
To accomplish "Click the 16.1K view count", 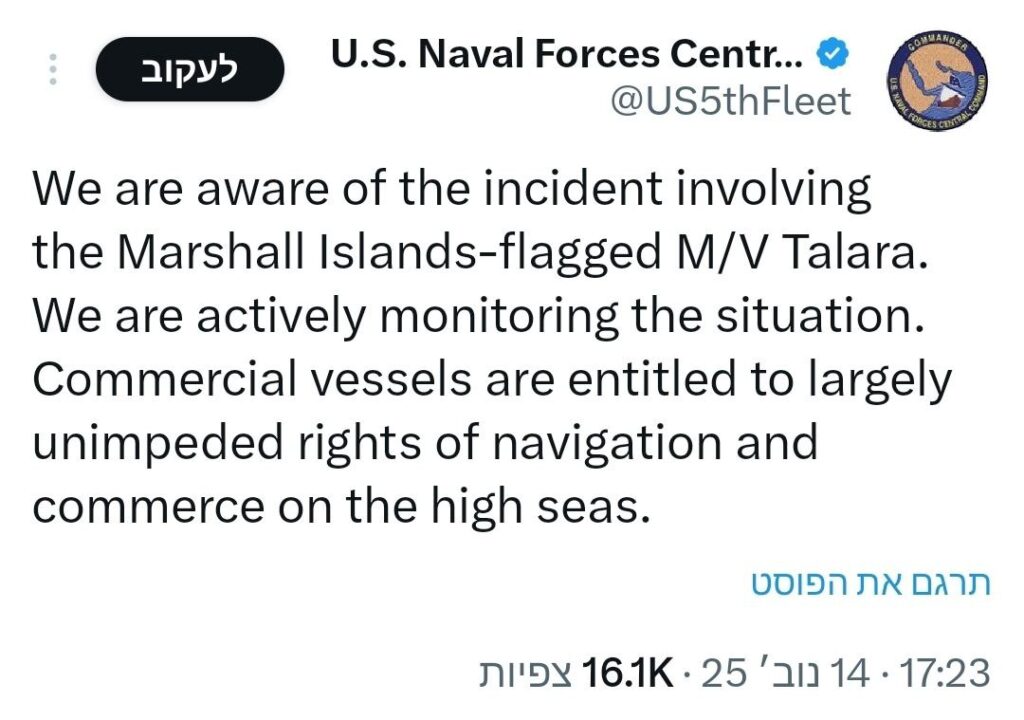I will (627, 673).
